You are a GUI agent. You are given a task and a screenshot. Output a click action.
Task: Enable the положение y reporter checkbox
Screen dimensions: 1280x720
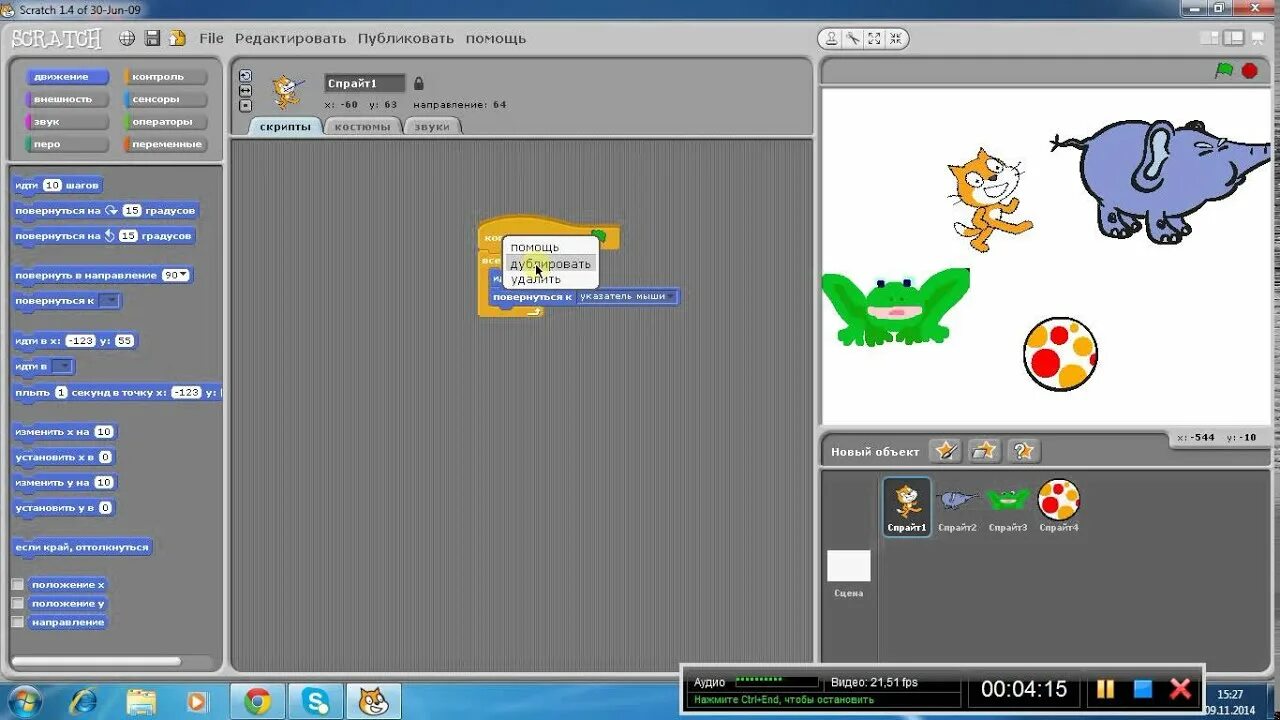tap(17, 603)
